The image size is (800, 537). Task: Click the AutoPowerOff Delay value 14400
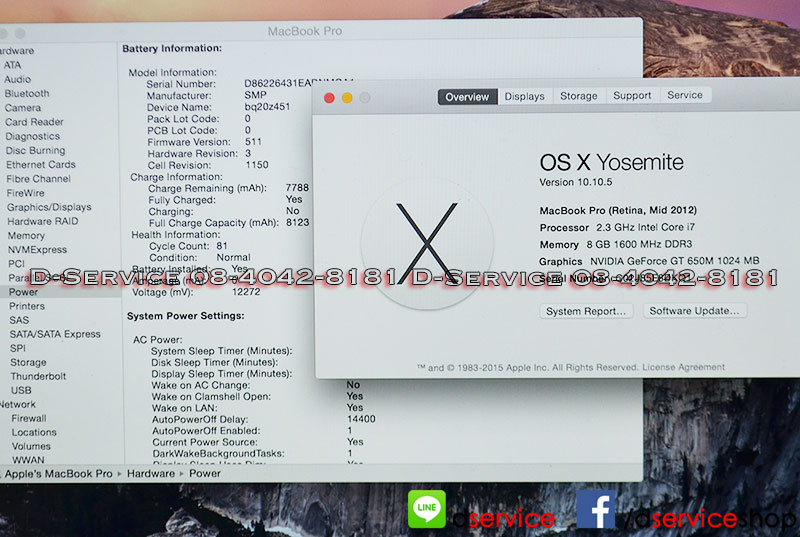click(361, 419)
